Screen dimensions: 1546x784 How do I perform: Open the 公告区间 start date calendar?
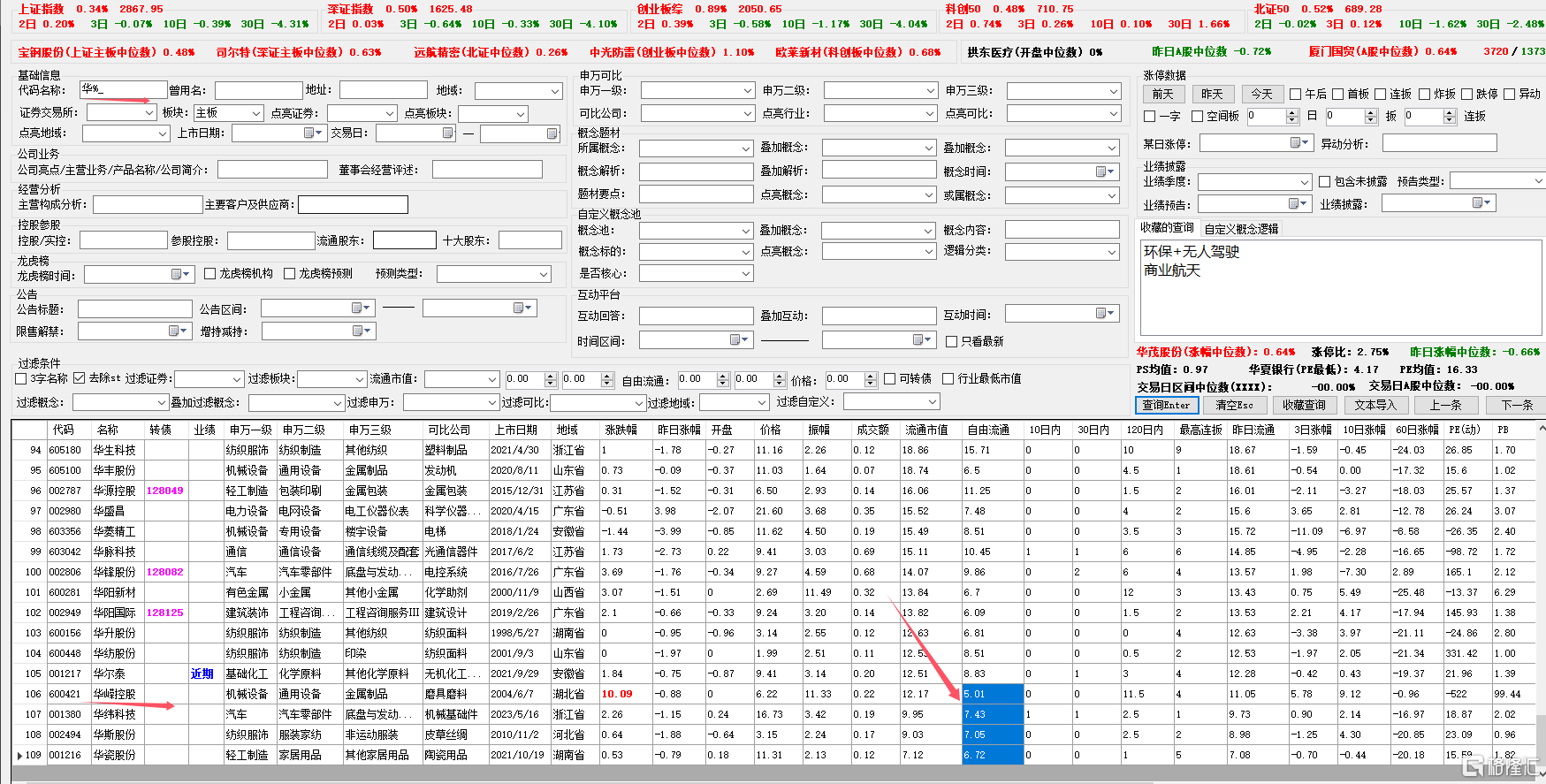(x=361, y=308)
